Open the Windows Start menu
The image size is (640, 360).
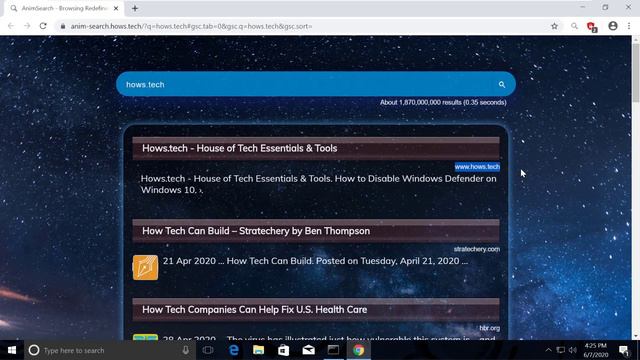point(12,350)
